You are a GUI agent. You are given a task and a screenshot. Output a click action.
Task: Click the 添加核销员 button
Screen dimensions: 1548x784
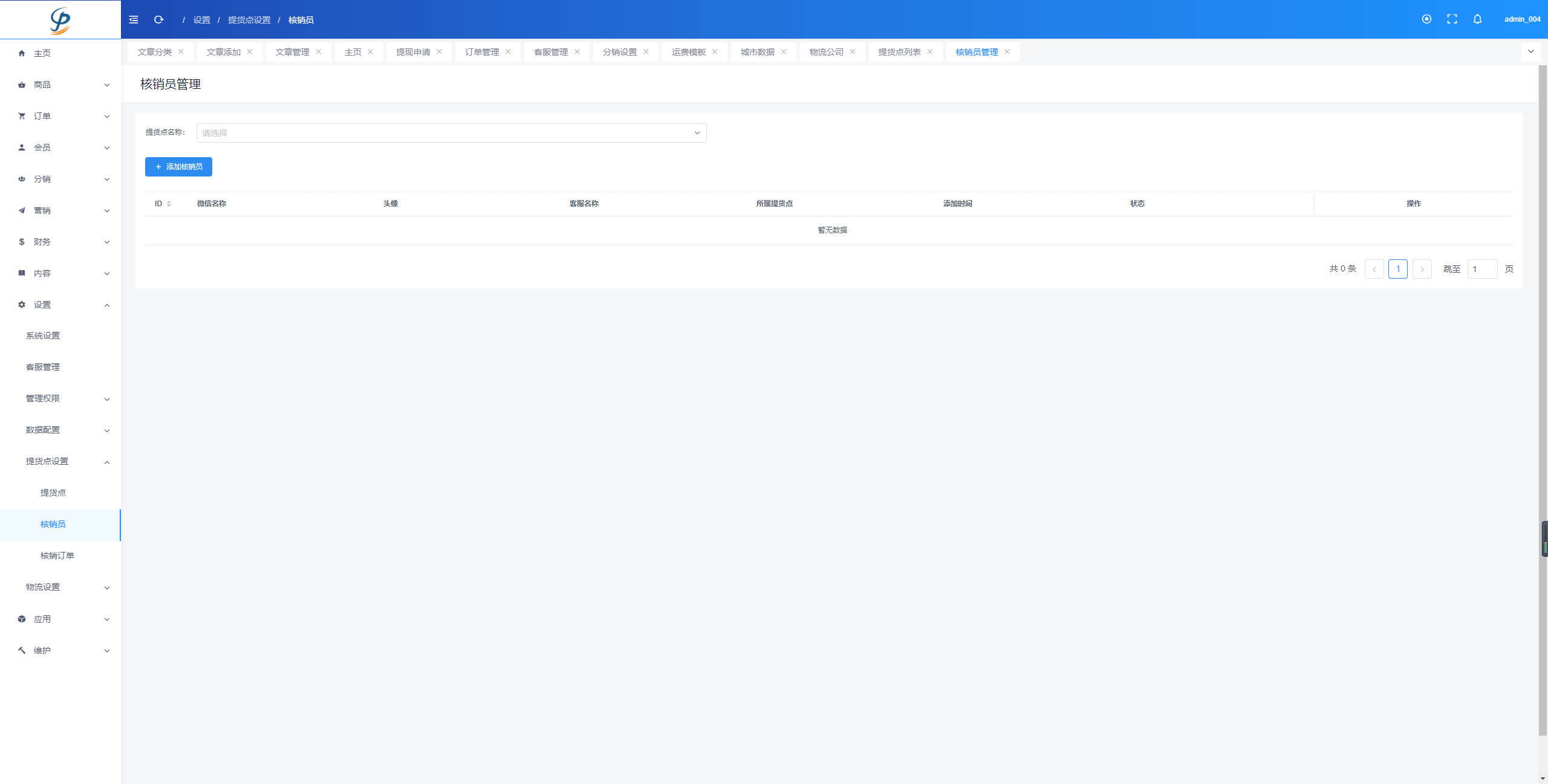178,167
